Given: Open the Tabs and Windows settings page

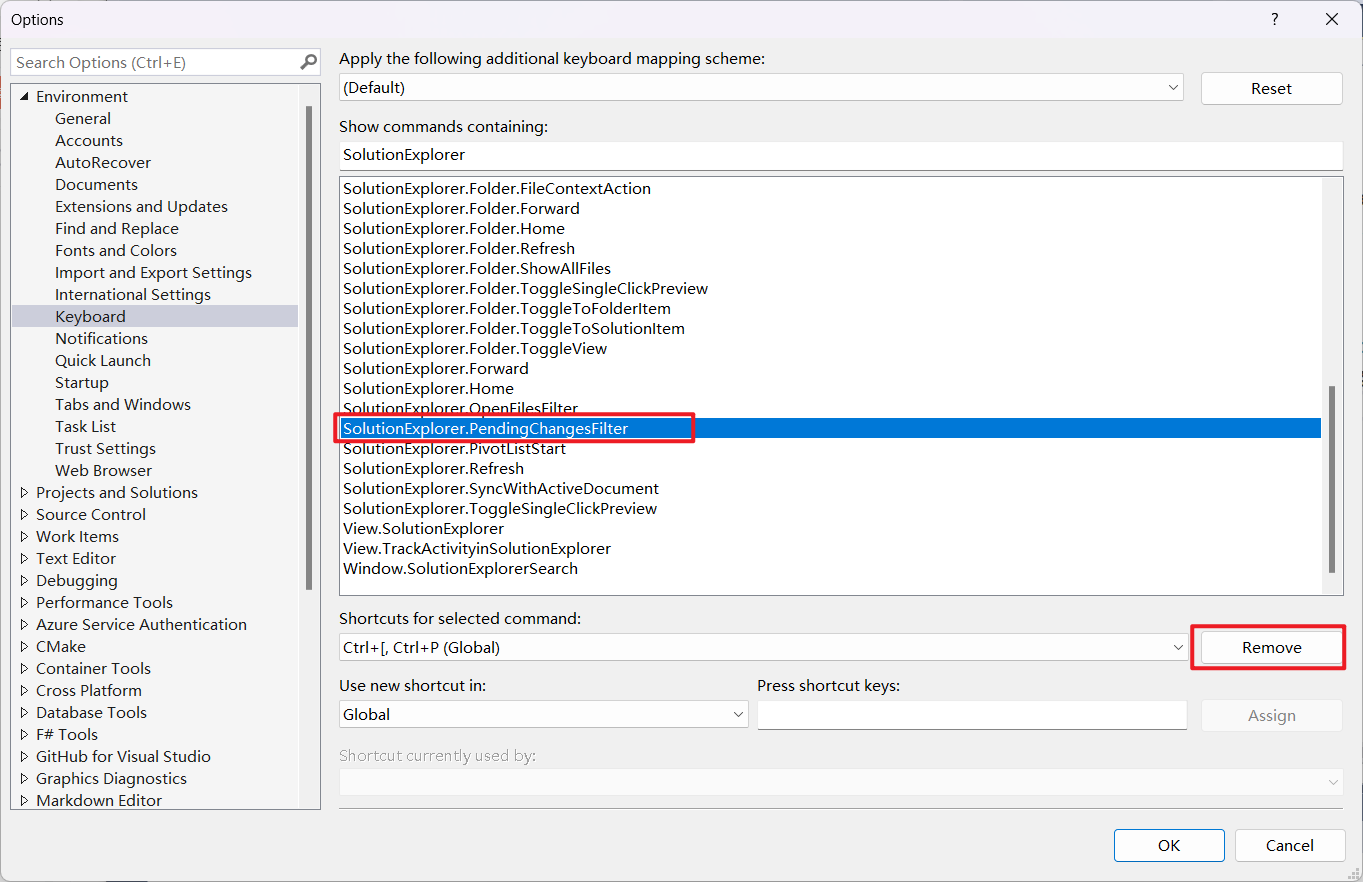Looking at the screenshot, I should (x=123, y=405).
